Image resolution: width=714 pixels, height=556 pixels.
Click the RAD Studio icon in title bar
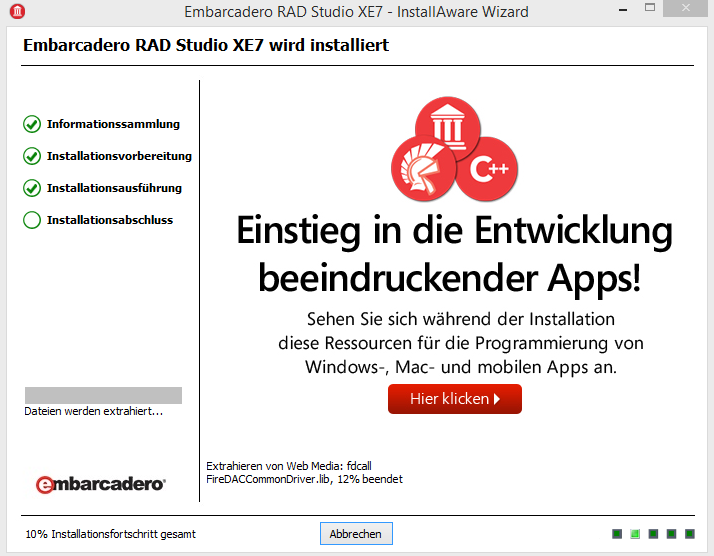[x=17, y=11]
